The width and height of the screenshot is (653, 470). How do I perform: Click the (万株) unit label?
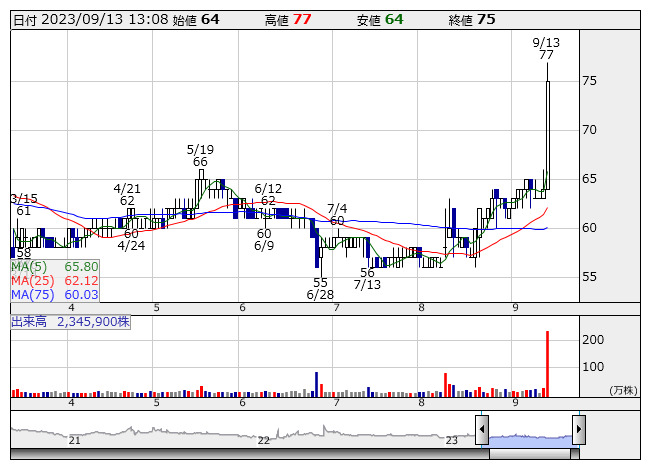(x=623, y=390)
